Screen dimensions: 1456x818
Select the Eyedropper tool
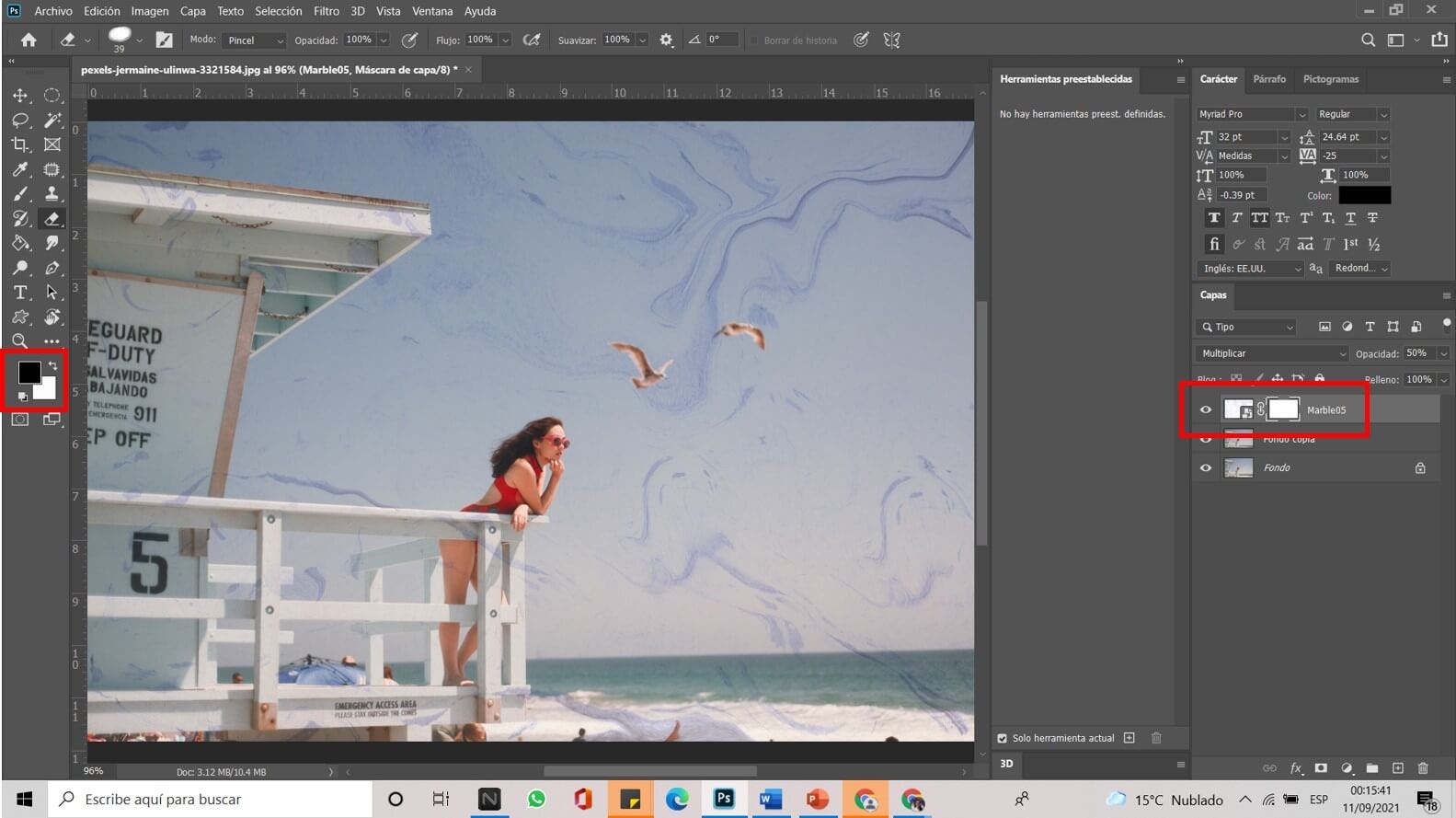coord(19,169)
